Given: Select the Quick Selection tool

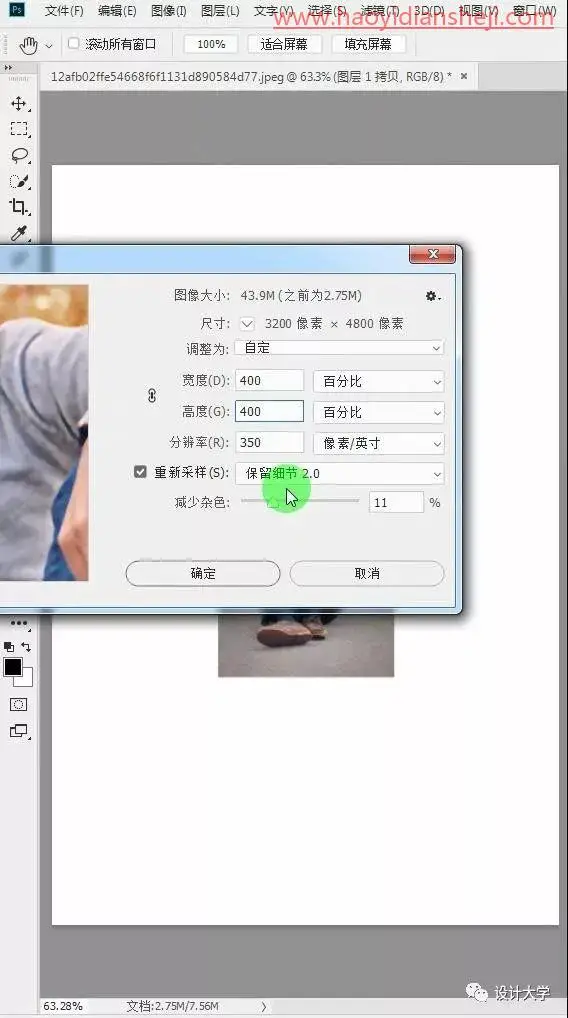Looking at the screenshot, I should pos(19,181).
